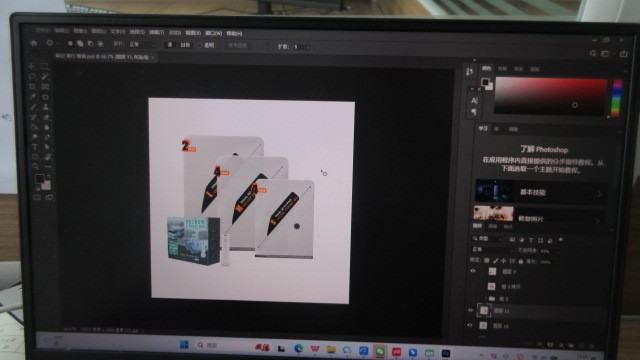The width and height of the screenshot is (640, 360).
Task: Hide 图层 10 with its eye icon
Action: pos(470,325)
